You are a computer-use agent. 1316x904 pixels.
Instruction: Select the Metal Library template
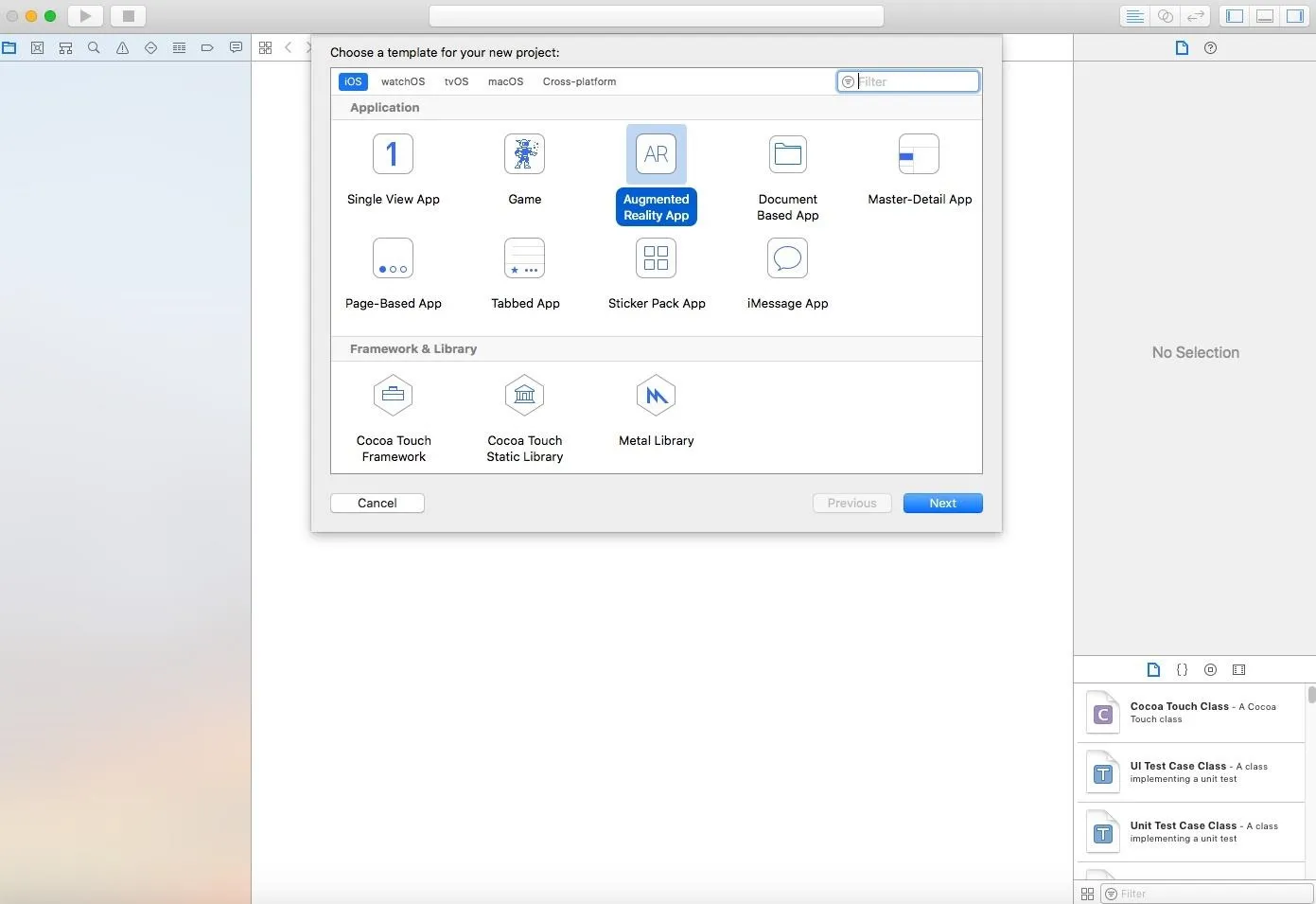tap(656, 412)
